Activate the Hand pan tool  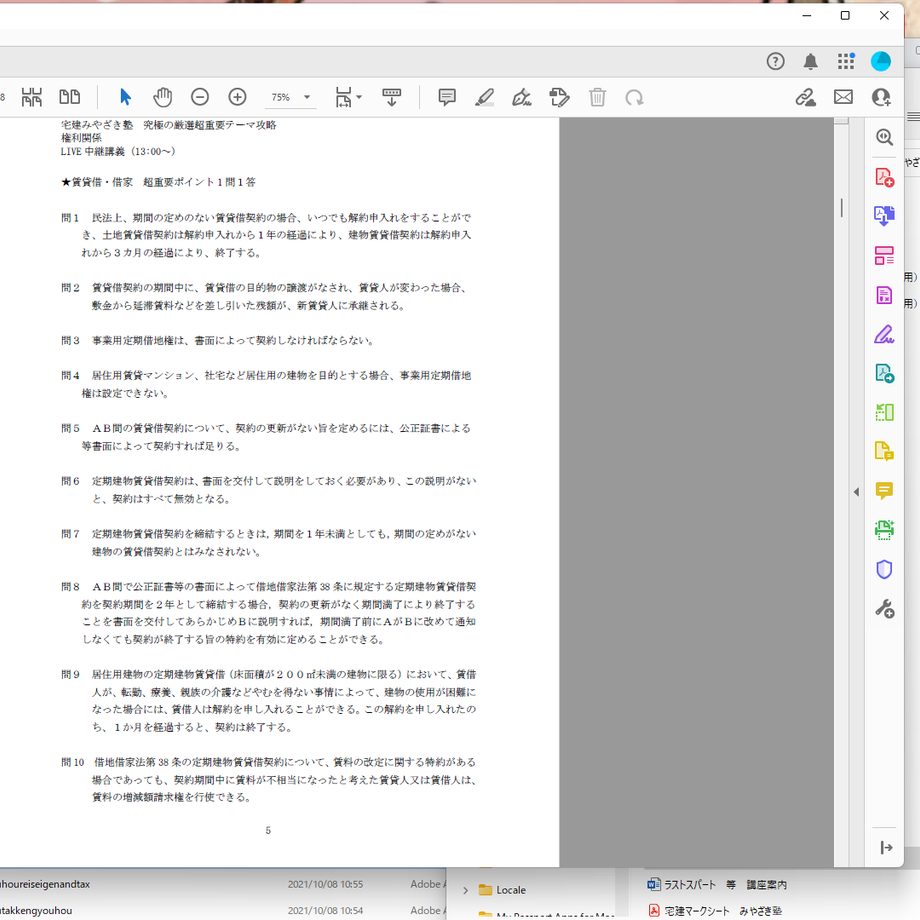(x=163, y=97)
